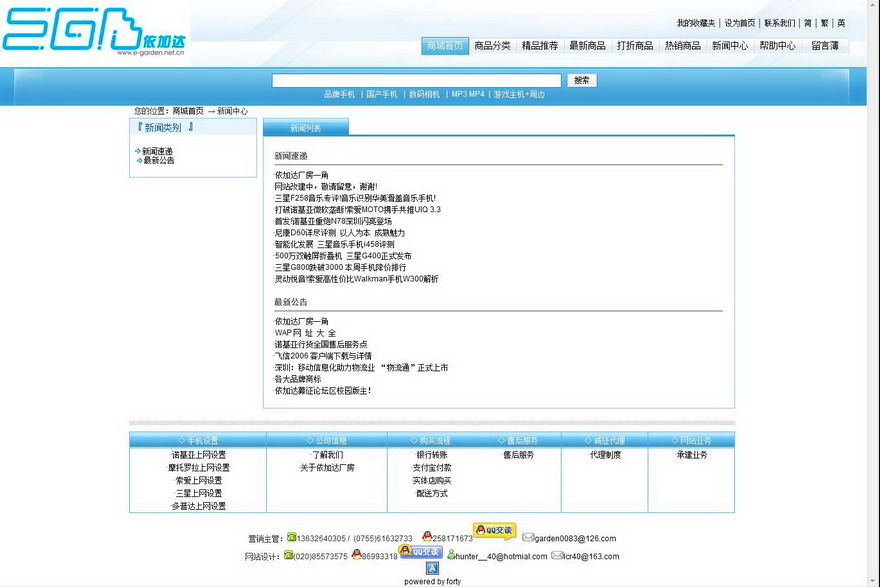Open the 尼康D60详尽评测 article
Image resolution: width=880 pixels, height=587 pixels.
340,232
